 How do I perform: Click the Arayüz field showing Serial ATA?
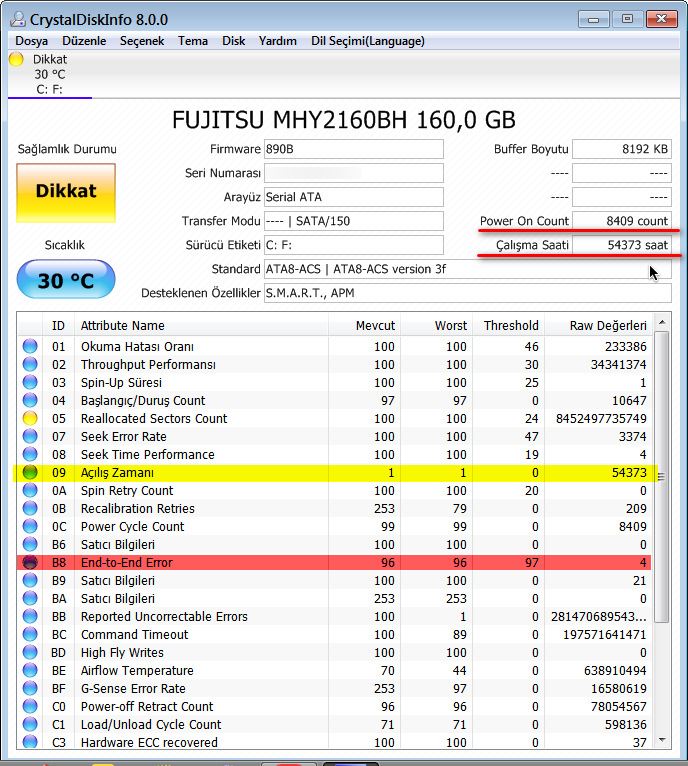(354, 197)
